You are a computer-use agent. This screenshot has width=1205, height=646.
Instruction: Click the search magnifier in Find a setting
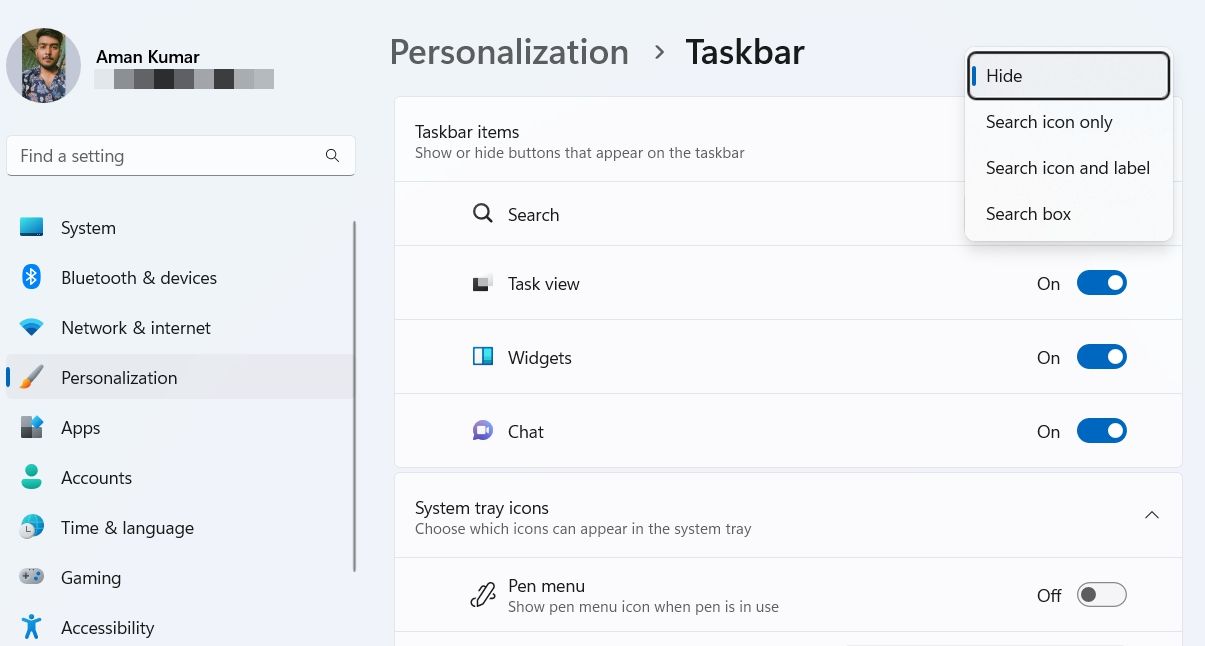tap(332, 155)
